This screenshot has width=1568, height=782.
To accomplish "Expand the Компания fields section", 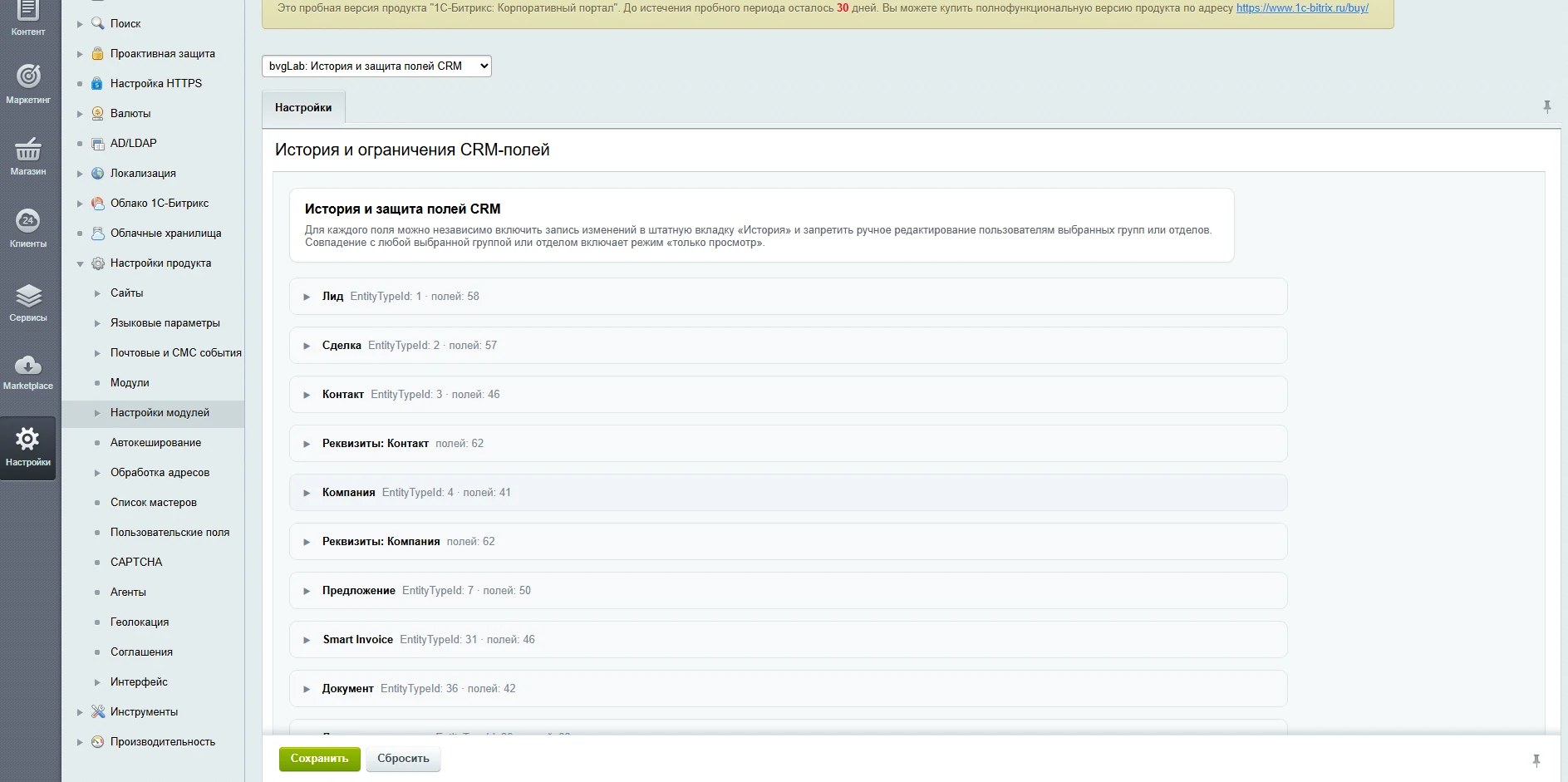I will click(x=788, y=492).
